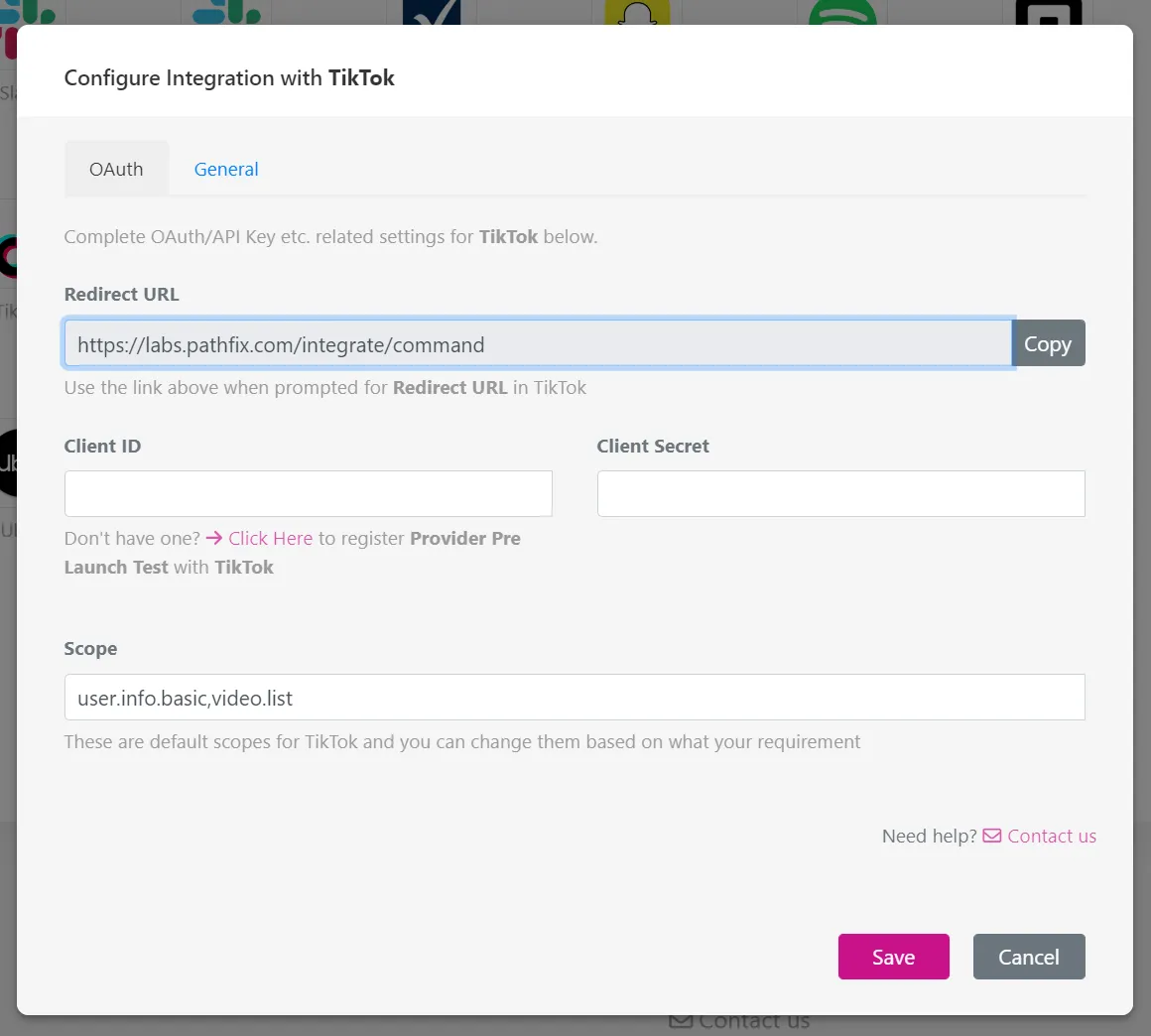Click the arrow icon before Click Here
The height and width of the screenshot is (1036, 1151).
pyautogui.click(x=214, y=538)
